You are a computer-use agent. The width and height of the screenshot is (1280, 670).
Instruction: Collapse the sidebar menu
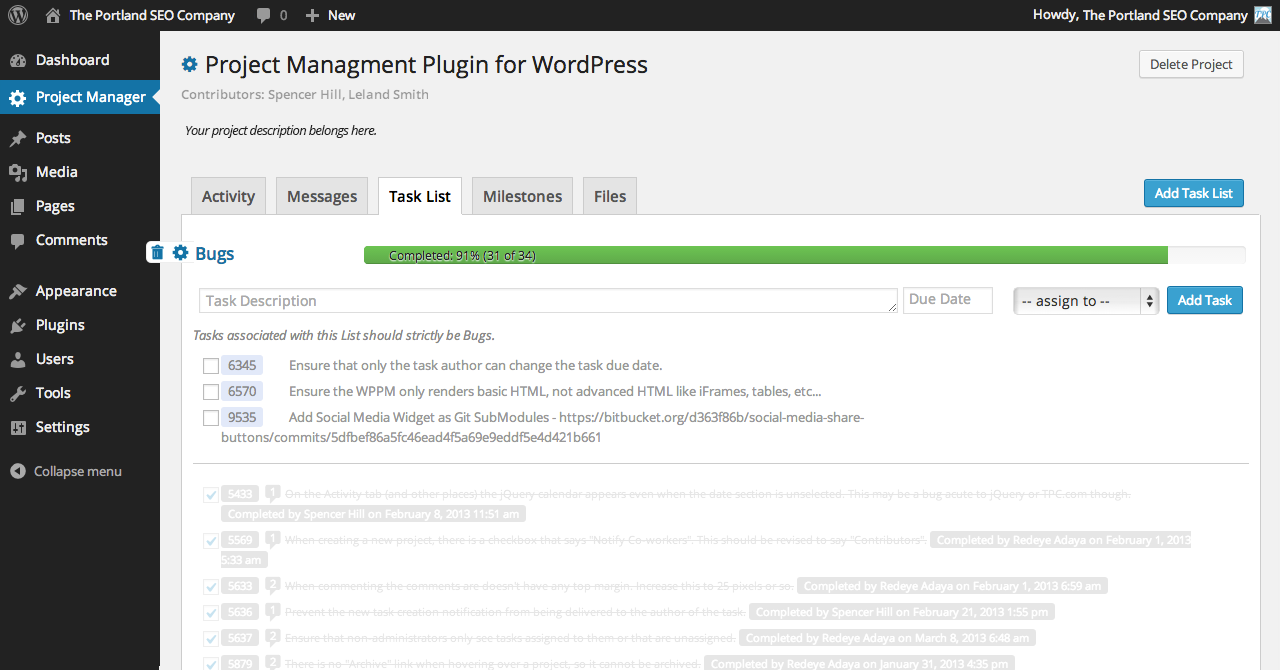pyautogui.click(x=66, y=471)
